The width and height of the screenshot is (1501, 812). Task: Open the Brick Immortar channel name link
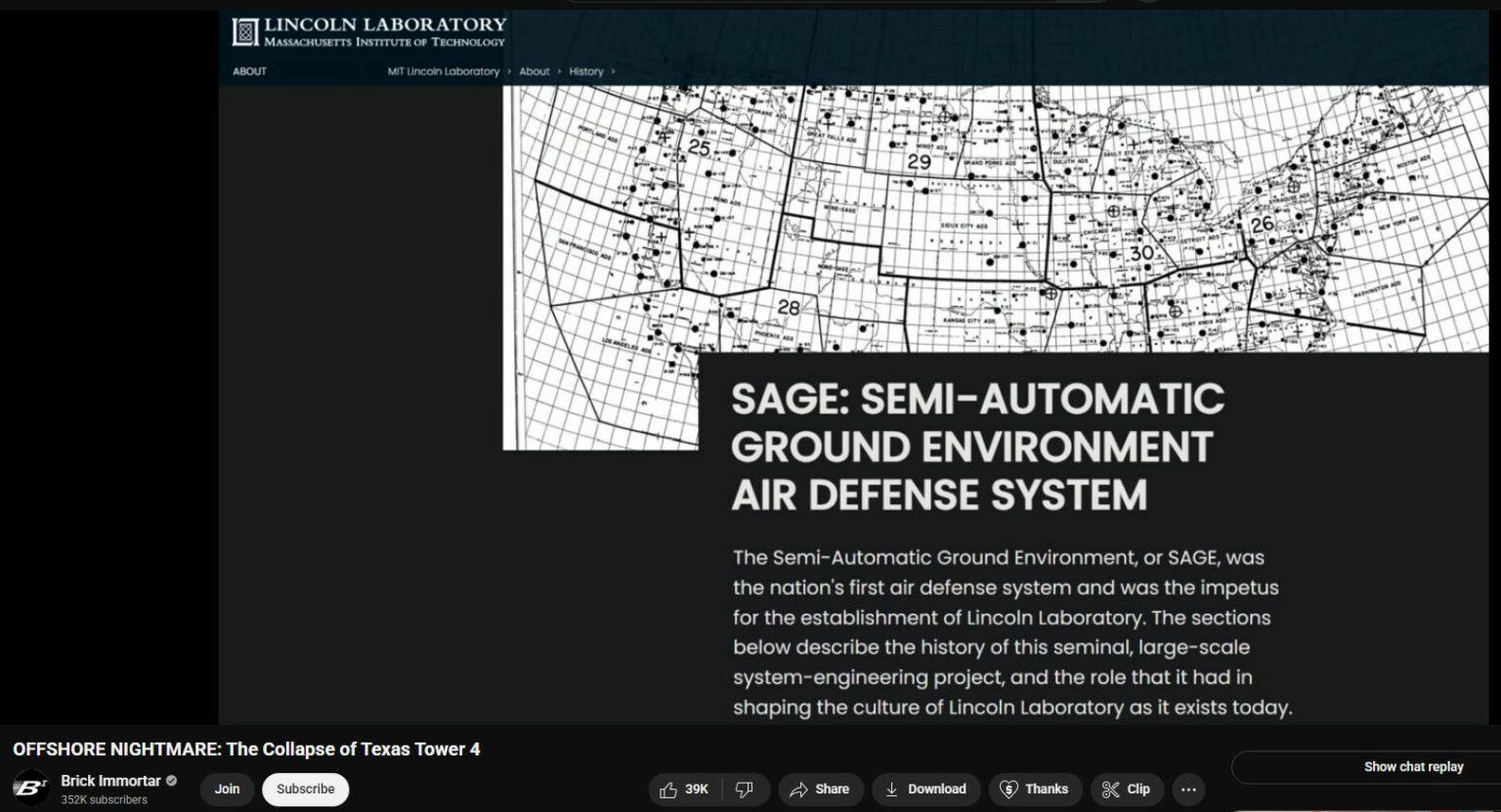click(112, 781)
